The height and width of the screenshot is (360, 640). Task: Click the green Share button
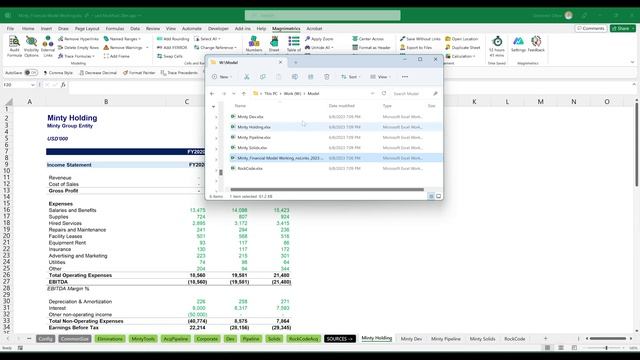point(622,28)
